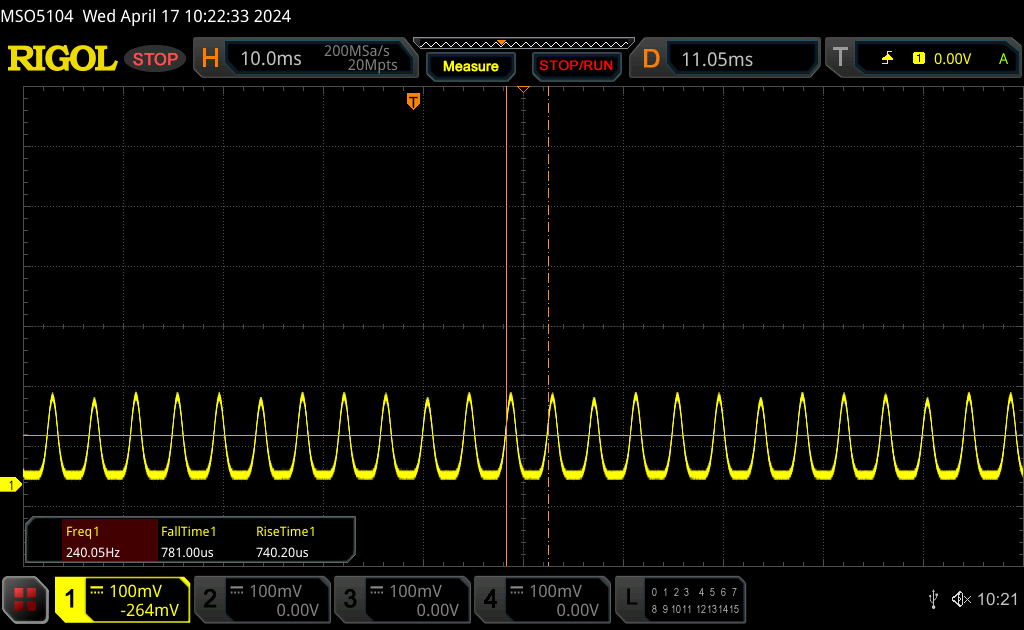Toggle channel 1 with its yellow badge
The width and height of the screenshot is (1024, 630).
(x=70, y=599)
